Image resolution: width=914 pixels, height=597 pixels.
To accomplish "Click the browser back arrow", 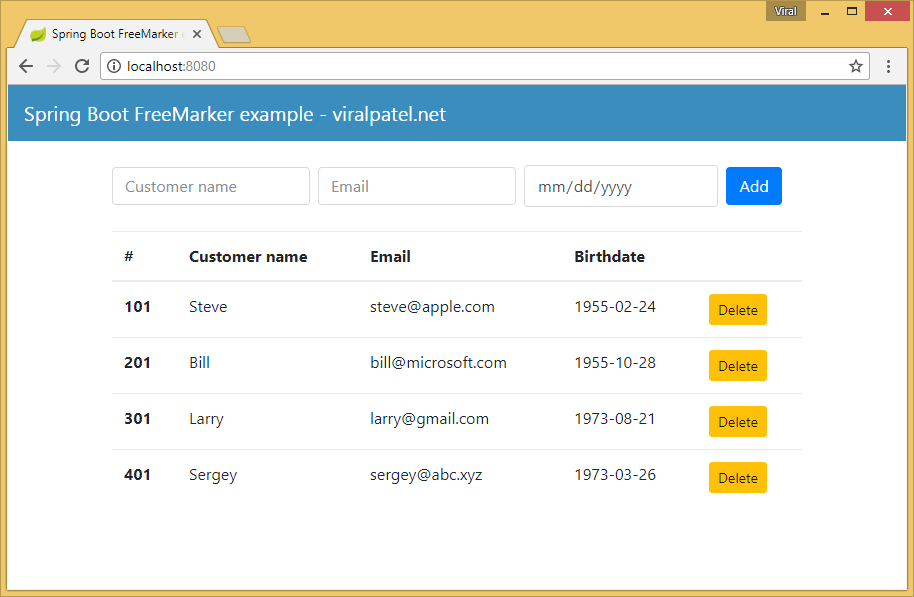I will [x=26, y=66].
